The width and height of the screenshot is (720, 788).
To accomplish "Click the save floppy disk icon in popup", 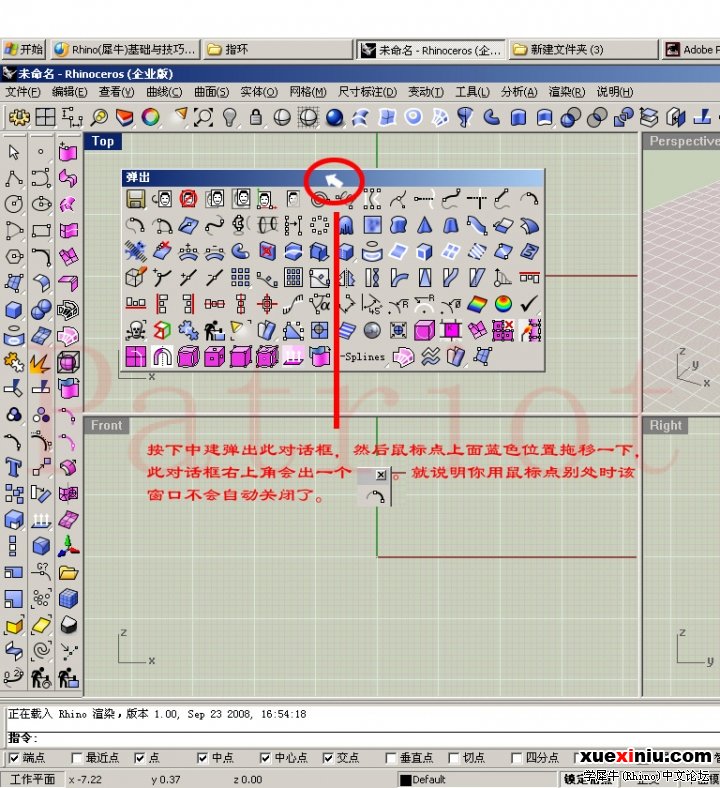I will click(x=135, y=199).
